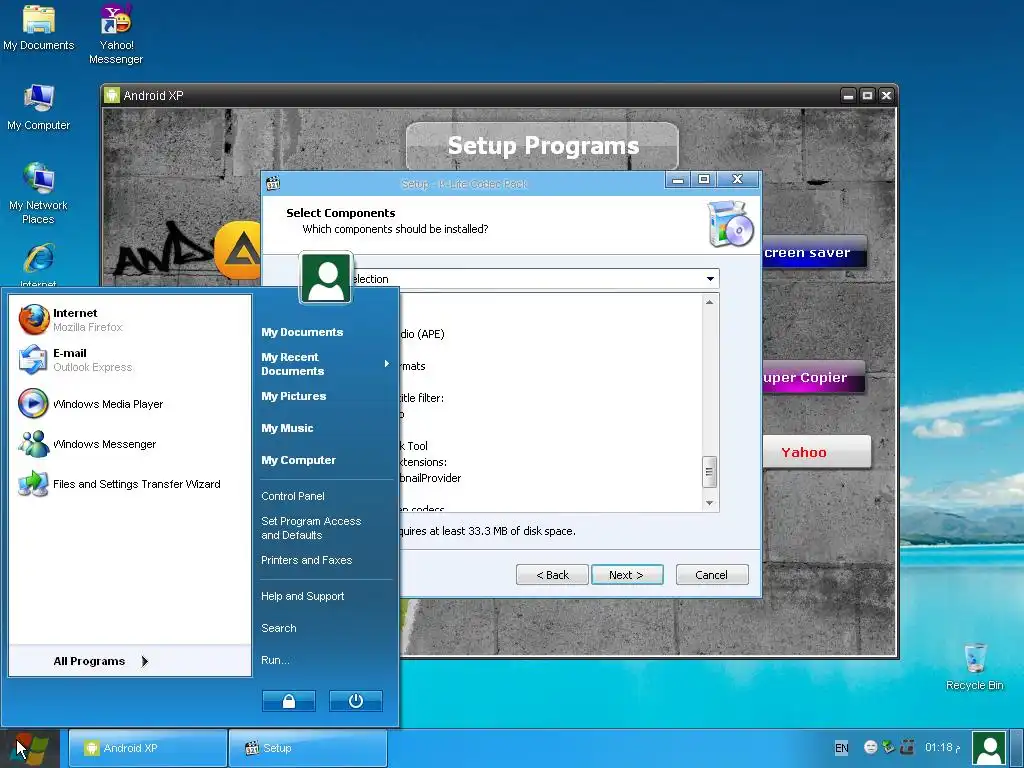Click the Android XP window title icon

[x=112, y=95]
